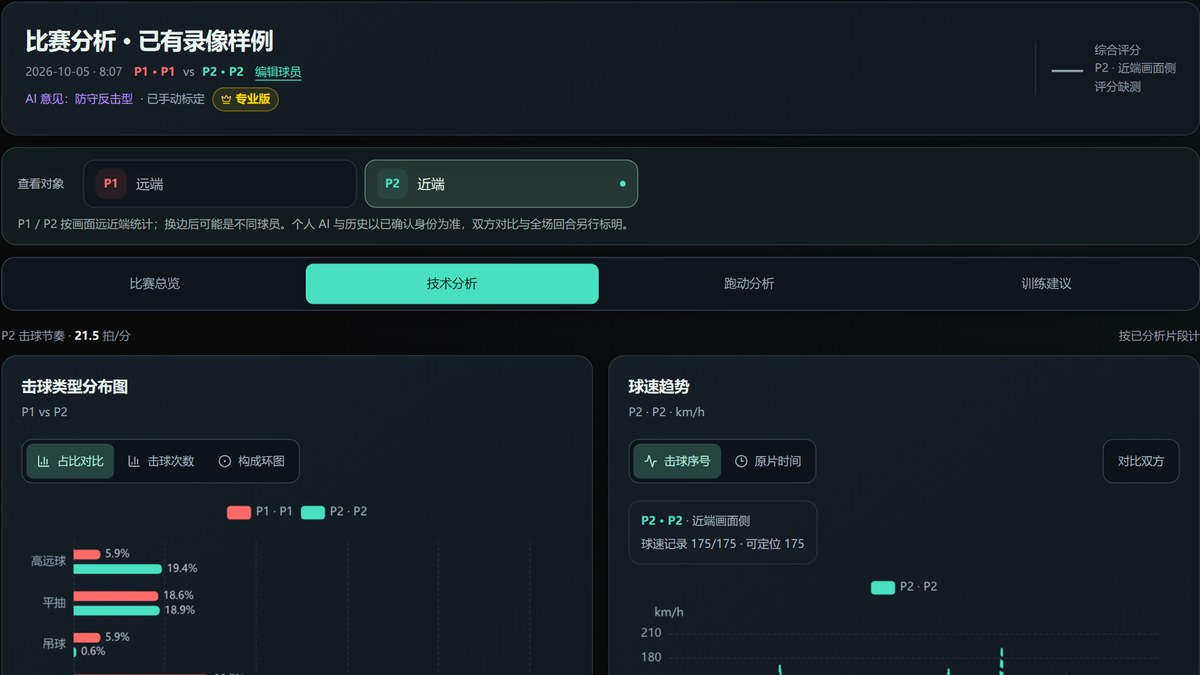Viewport: 1200px width, 675px height.
Task: Click the green P2 badge icon
Action: [392, 184]
